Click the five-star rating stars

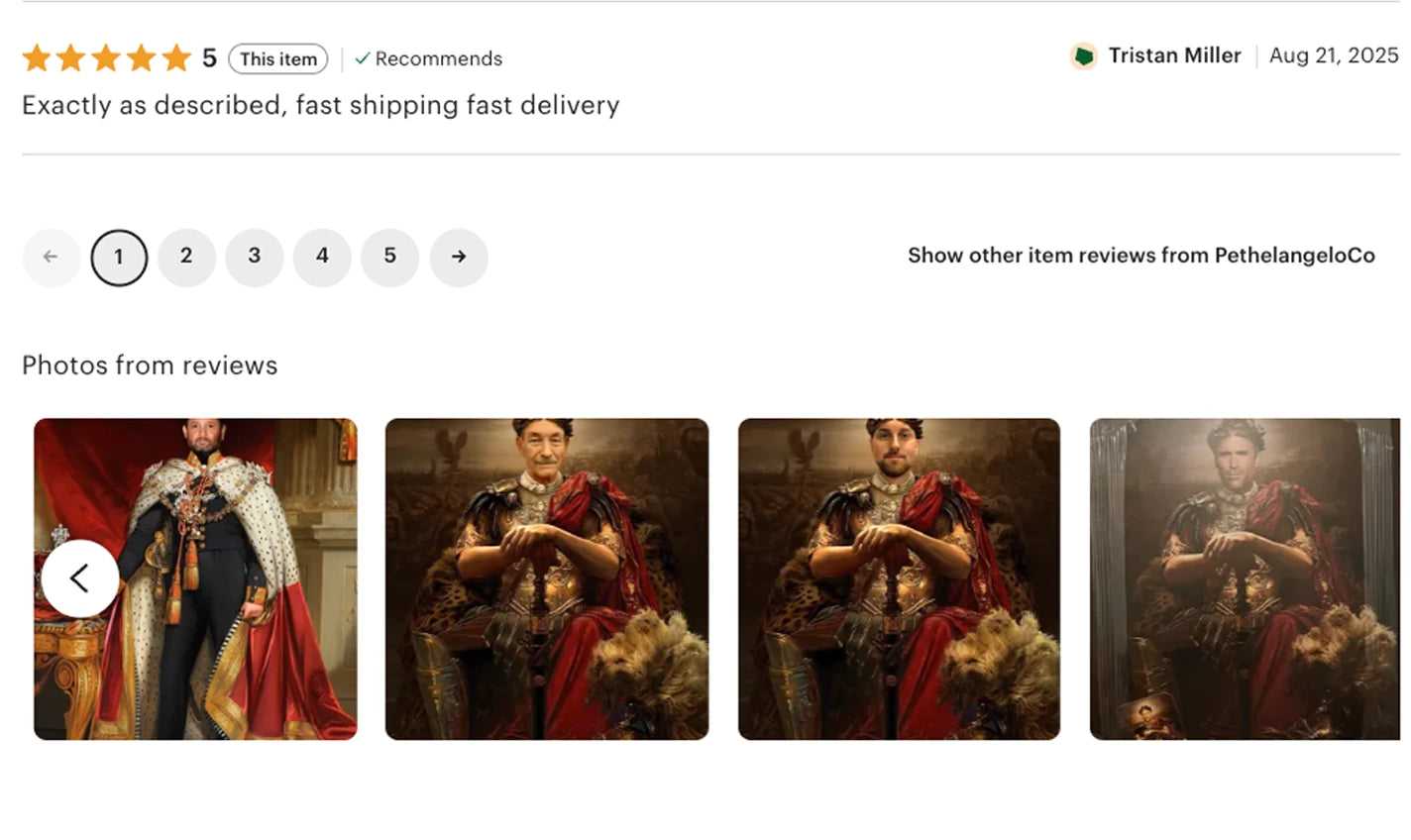tap(107, 58)
